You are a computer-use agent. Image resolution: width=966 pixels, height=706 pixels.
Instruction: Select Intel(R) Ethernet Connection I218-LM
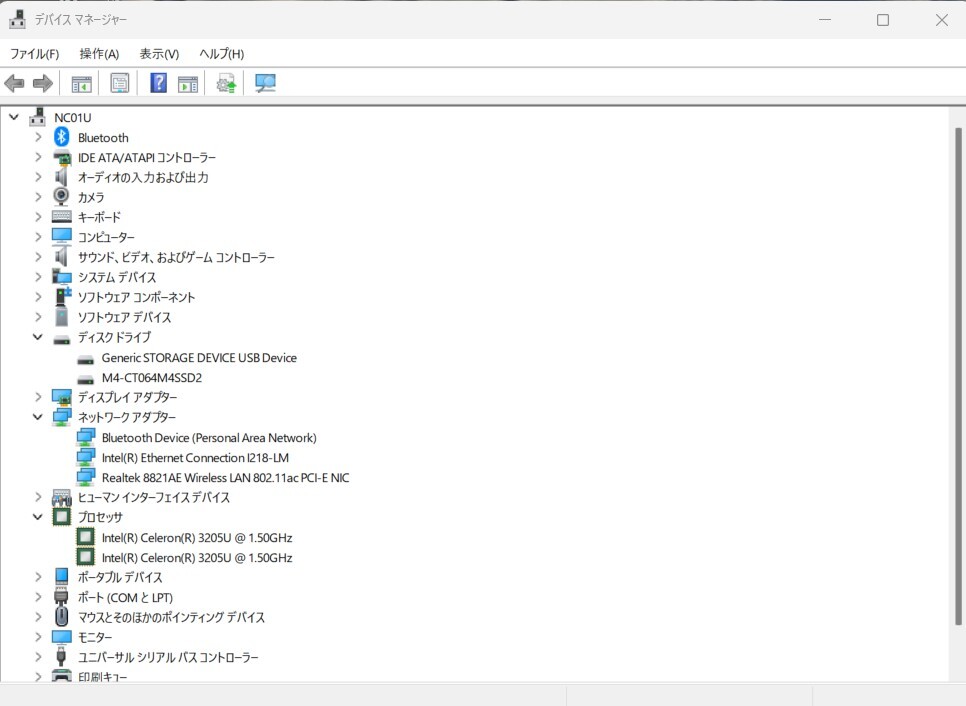(x=195, y=458)
